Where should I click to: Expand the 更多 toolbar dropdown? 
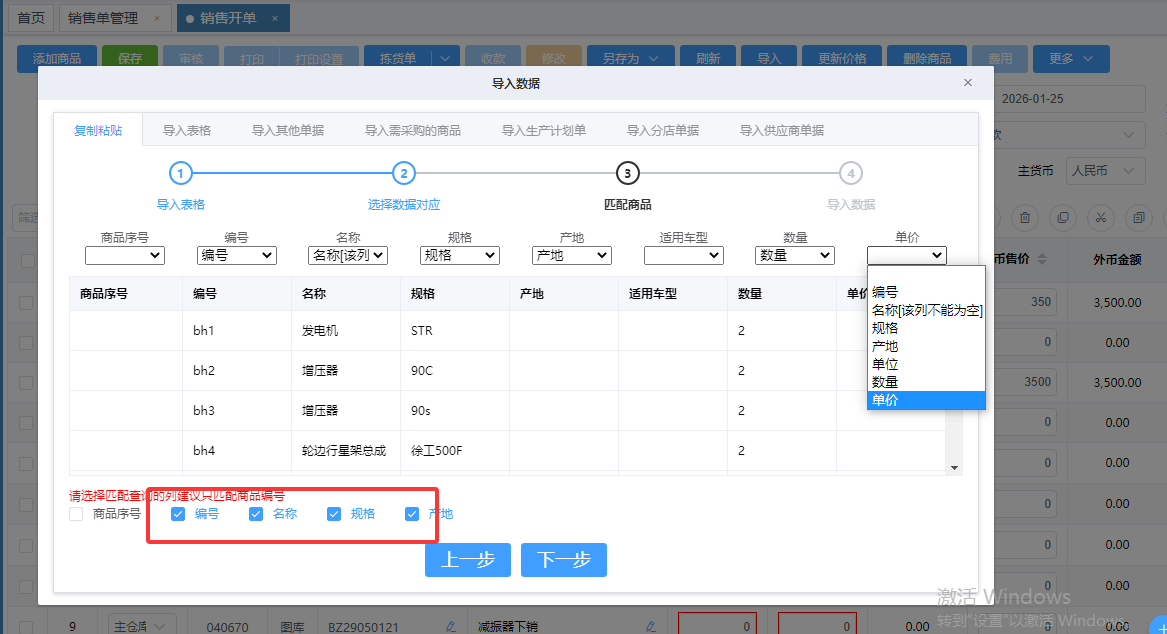[1071, 58]
